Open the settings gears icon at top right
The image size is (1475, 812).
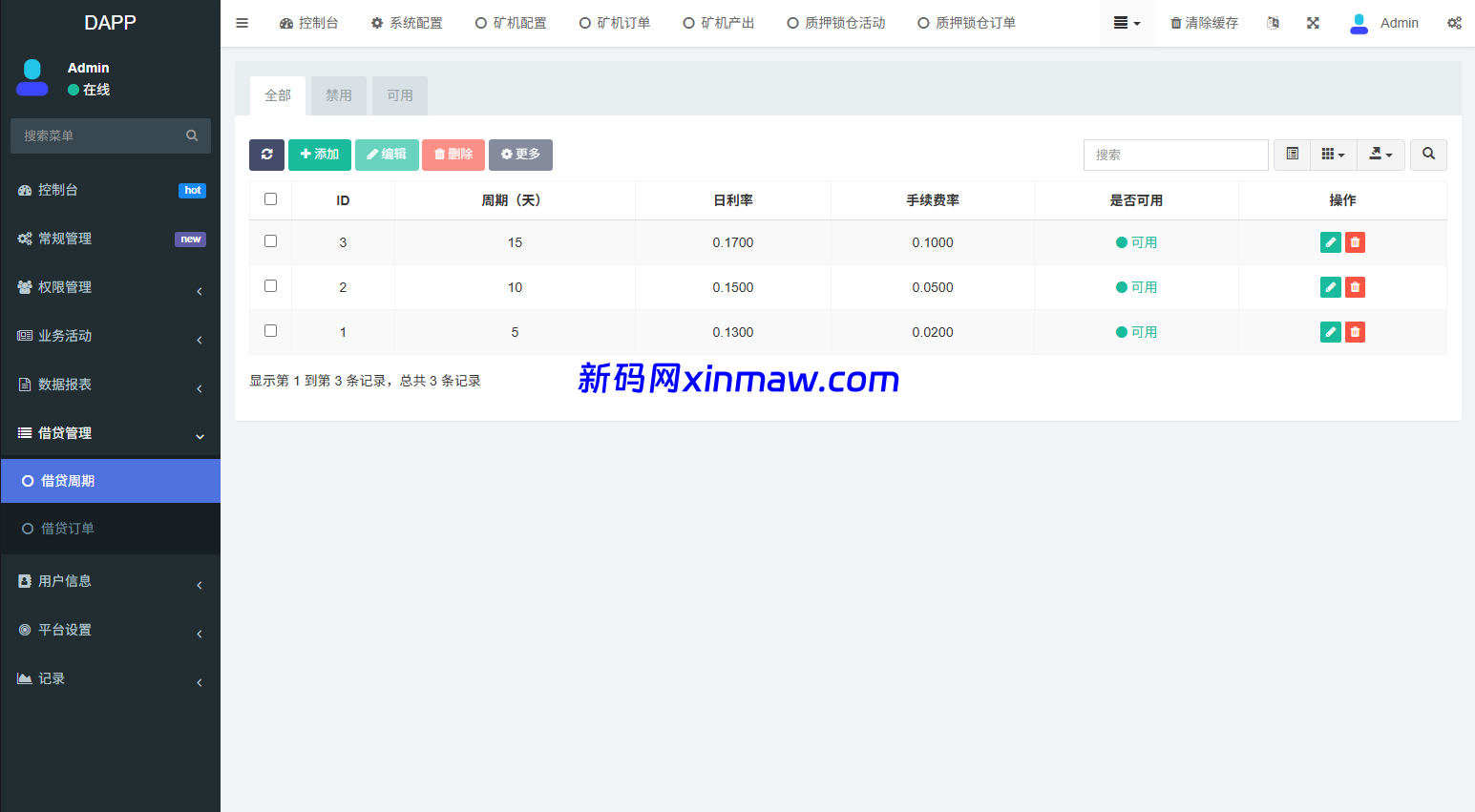(x=1454, y=23)
